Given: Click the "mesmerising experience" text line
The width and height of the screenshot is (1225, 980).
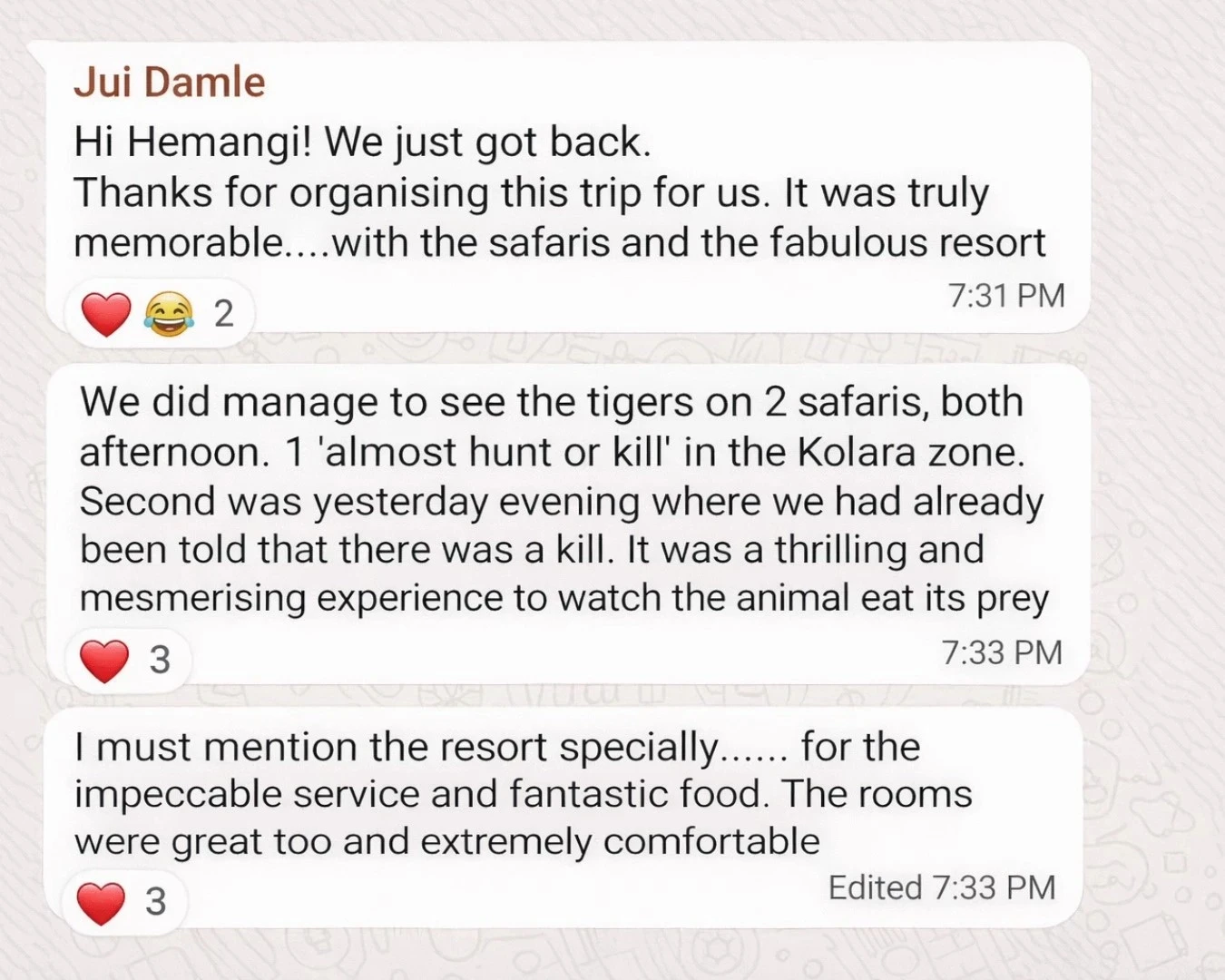Looking at the screenshot, I should pyautogui.click(x=563, y=598).
